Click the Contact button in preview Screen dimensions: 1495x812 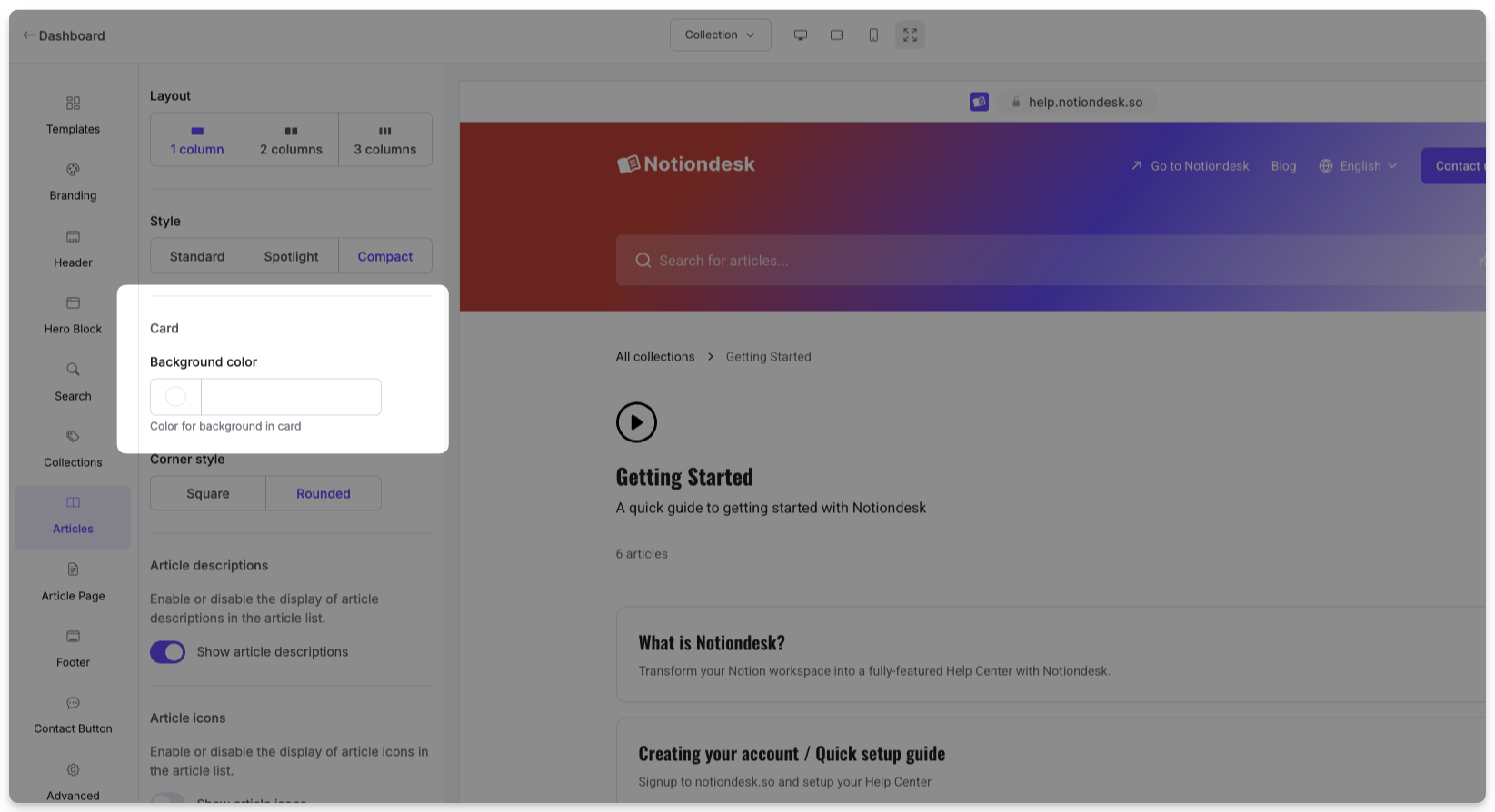pyautogui.click(x=1454, y=166)
